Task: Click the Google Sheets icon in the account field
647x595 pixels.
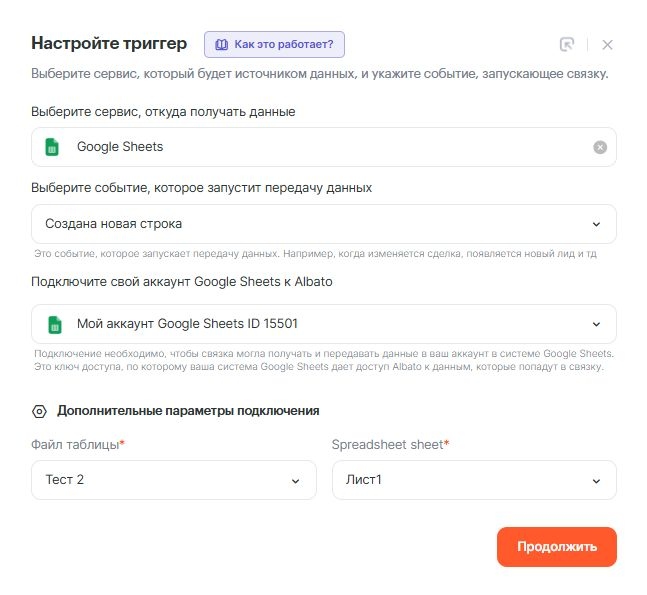Action: click(x=54, y=324)
